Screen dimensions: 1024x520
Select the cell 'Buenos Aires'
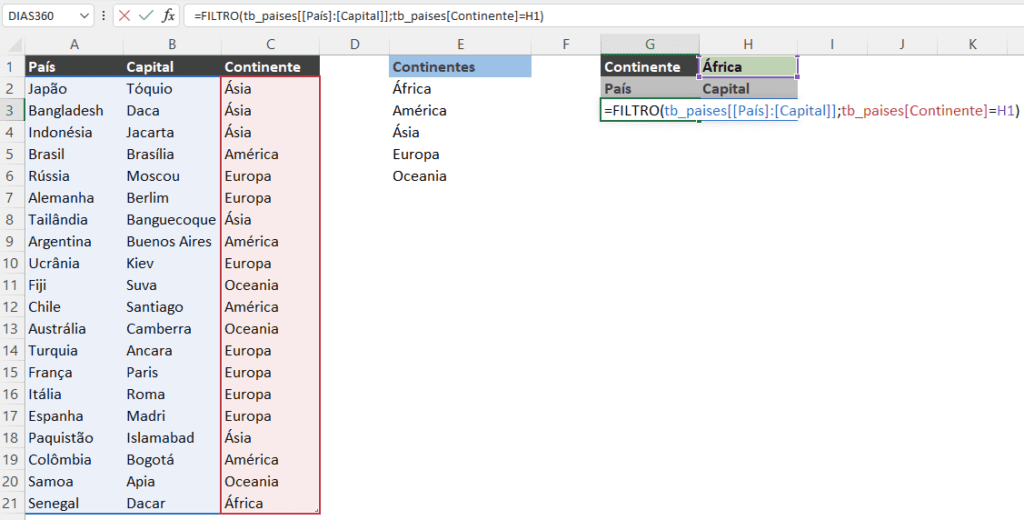coord(172,241)
